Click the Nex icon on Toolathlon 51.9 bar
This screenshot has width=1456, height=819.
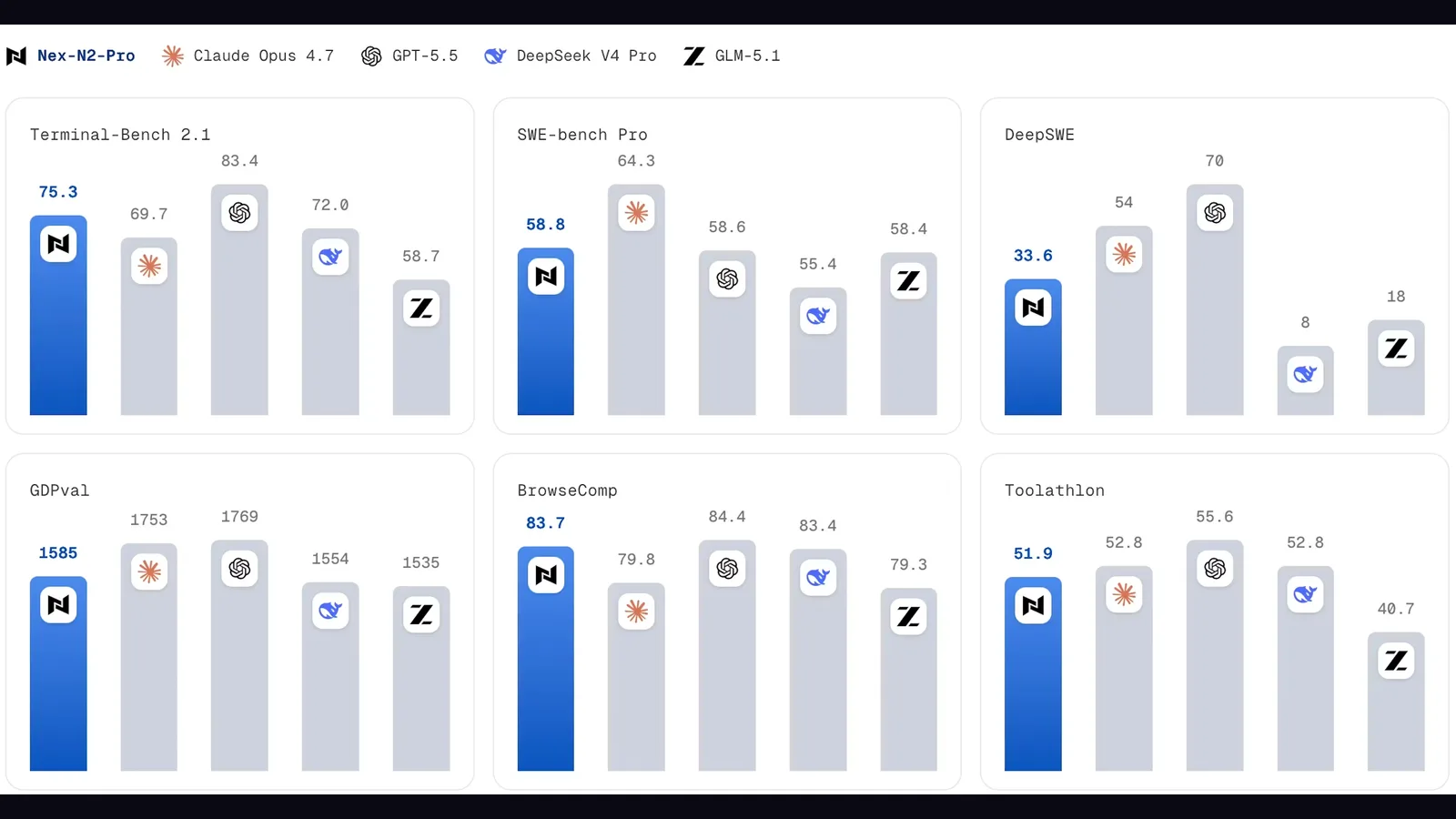(1033, 605)
